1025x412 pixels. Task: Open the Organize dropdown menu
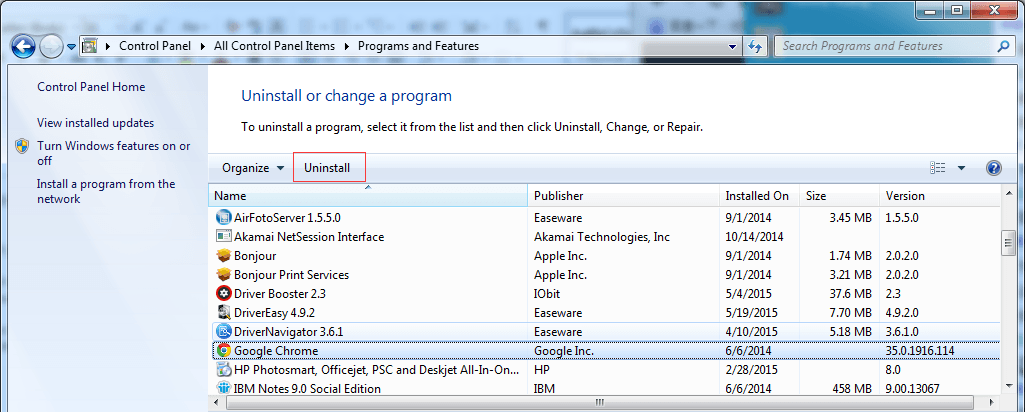tap(252, 168)
